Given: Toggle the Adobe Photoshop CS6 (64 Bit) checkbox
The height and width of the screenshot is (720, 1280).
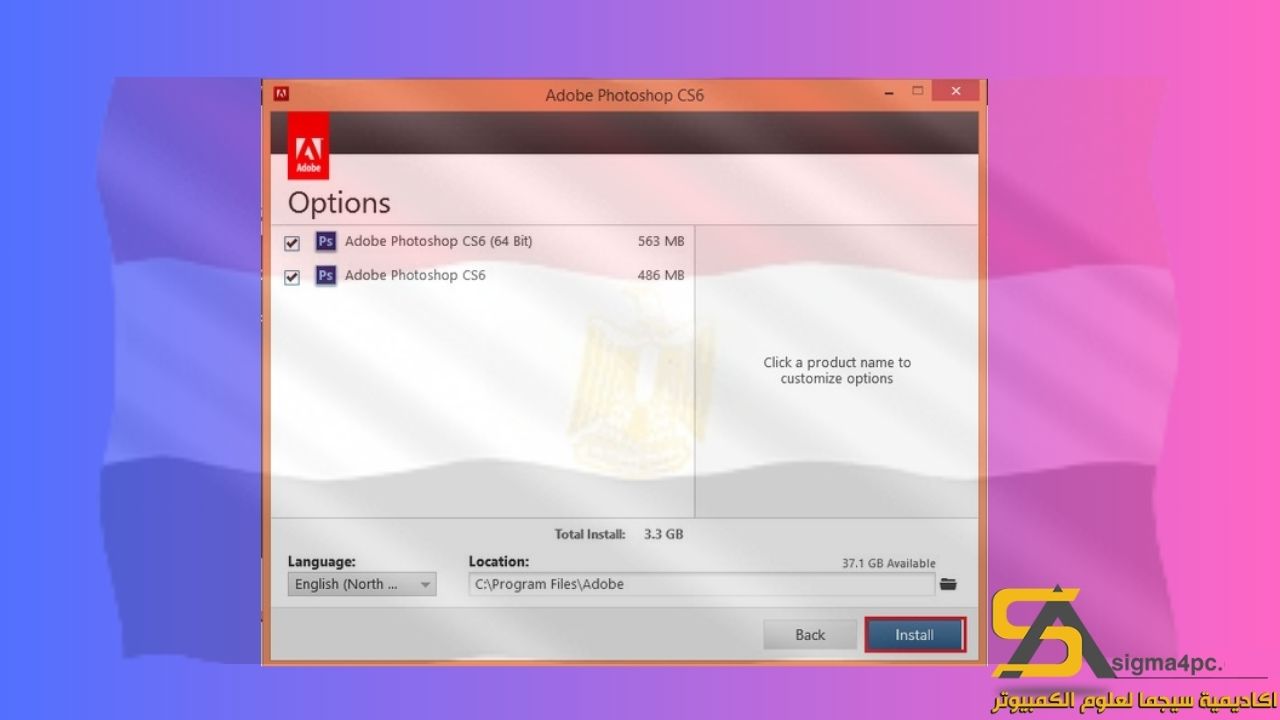Looking at the screenshot, I should coord(292,243).
